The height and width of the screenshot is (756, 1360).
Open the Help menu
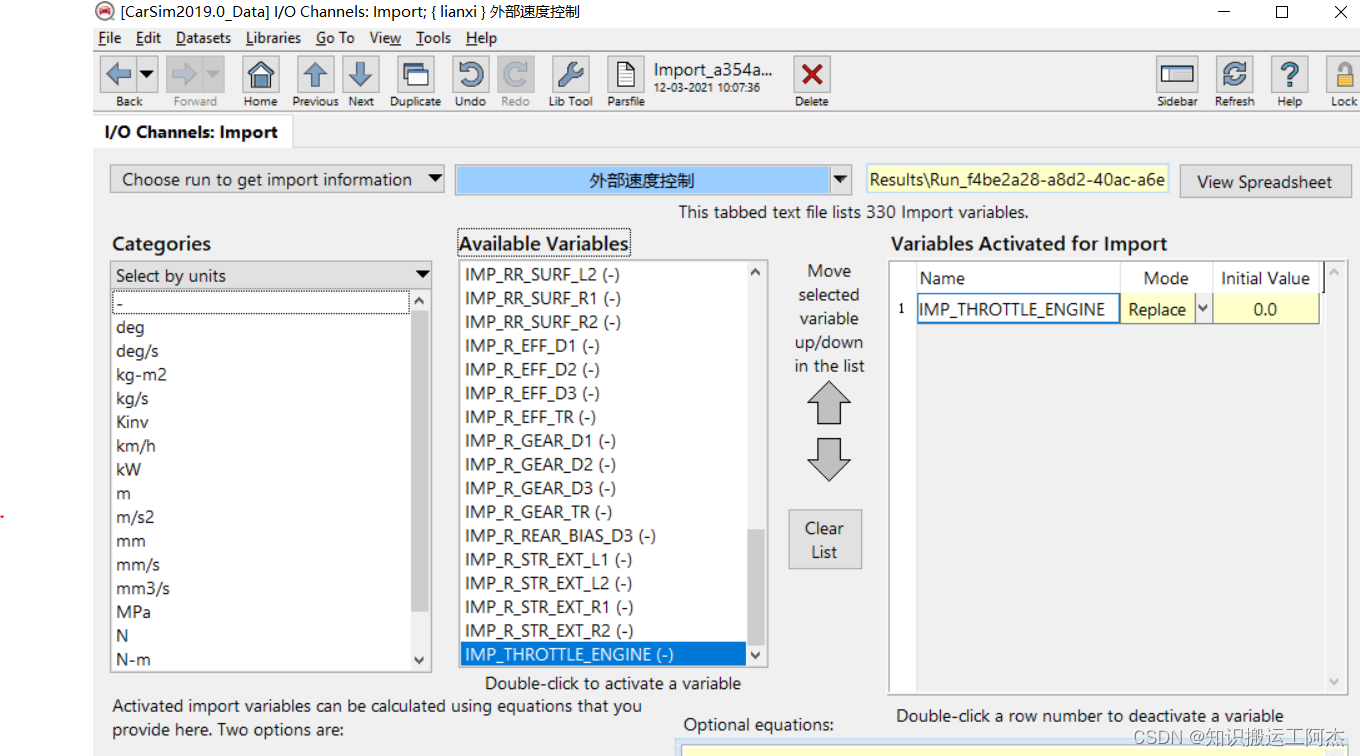(x=481, y=38)
